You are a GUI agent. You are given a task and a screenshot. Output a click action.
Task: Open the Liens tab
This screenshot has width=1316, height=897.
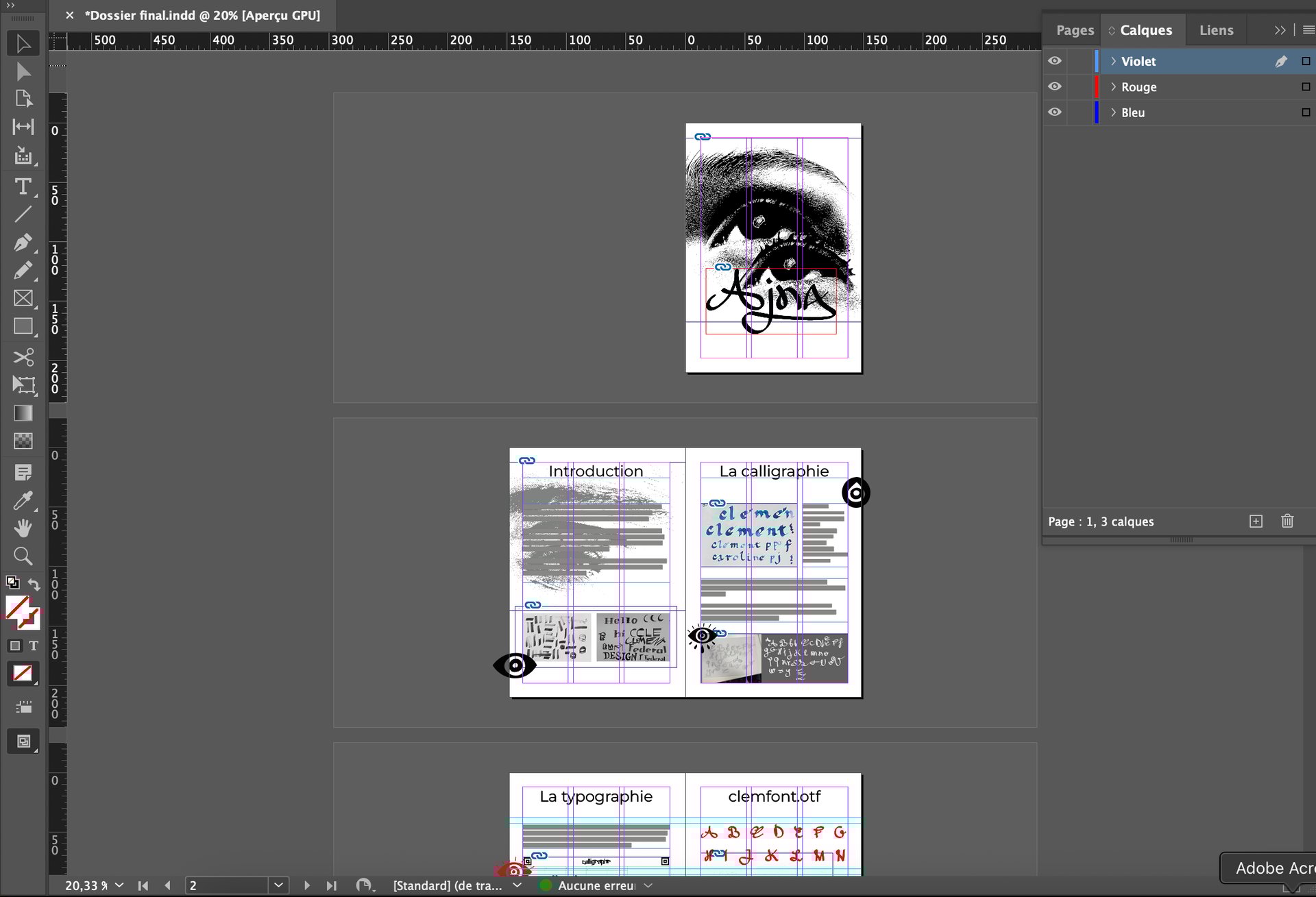(x=1216, y=30)
